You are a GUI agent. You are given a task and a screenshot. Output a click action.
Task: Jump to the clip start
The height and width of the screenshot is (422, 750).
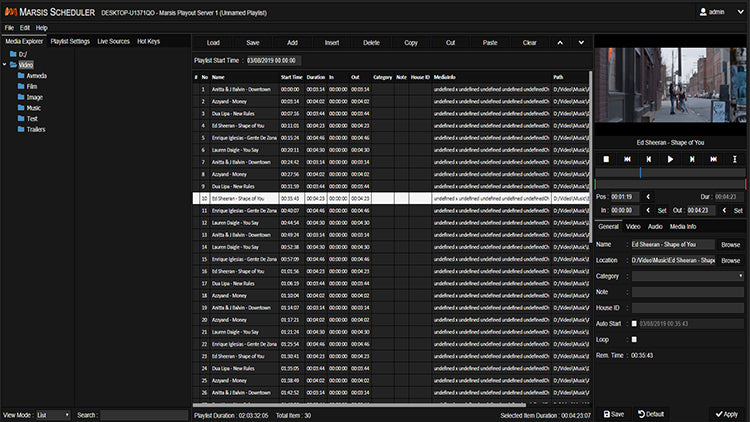pyautogui.click(x=627, y=159)
